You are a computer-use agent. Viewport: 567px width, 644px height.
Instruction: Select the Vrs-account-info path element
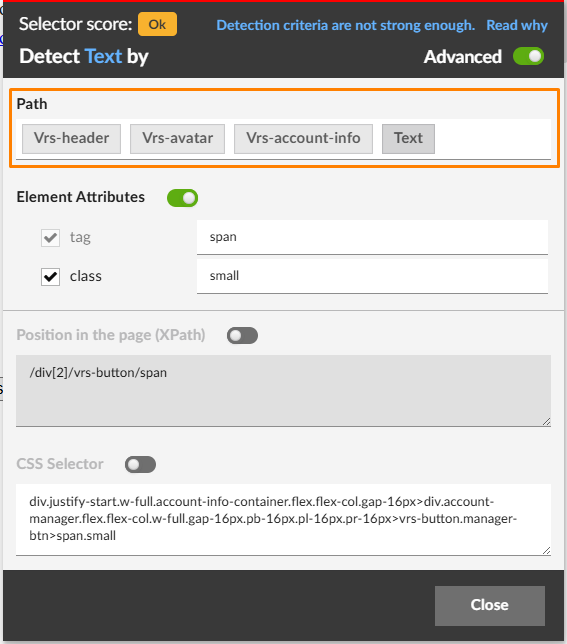(303, 139)
